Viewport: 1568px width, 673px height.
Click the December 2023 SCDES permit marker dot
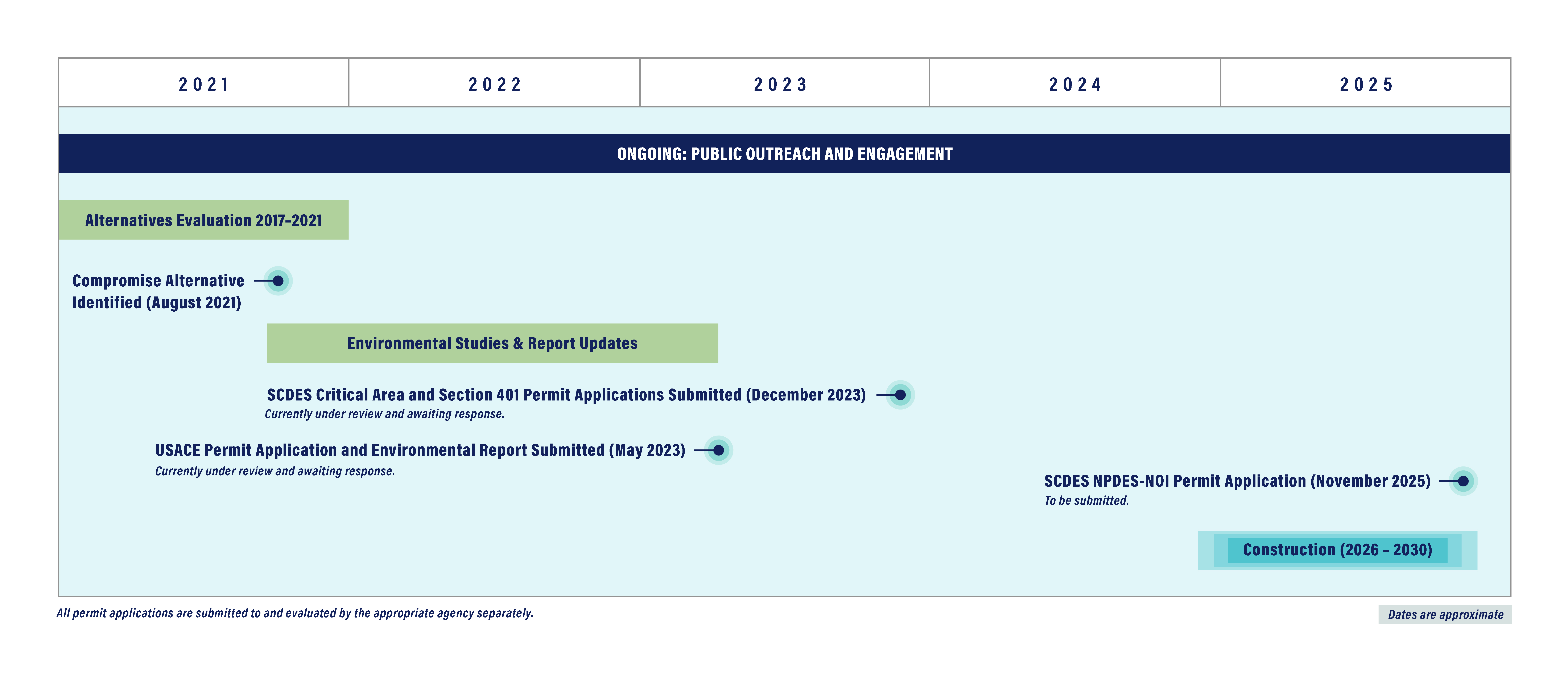pyautogui.click(x=900, y=395)
